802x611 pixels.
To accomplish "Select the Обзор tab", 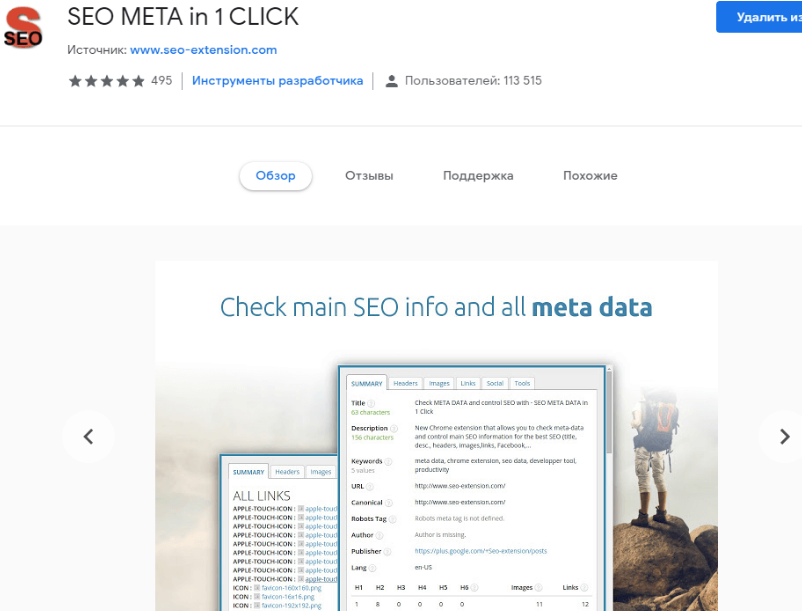I will click(276, 176).
